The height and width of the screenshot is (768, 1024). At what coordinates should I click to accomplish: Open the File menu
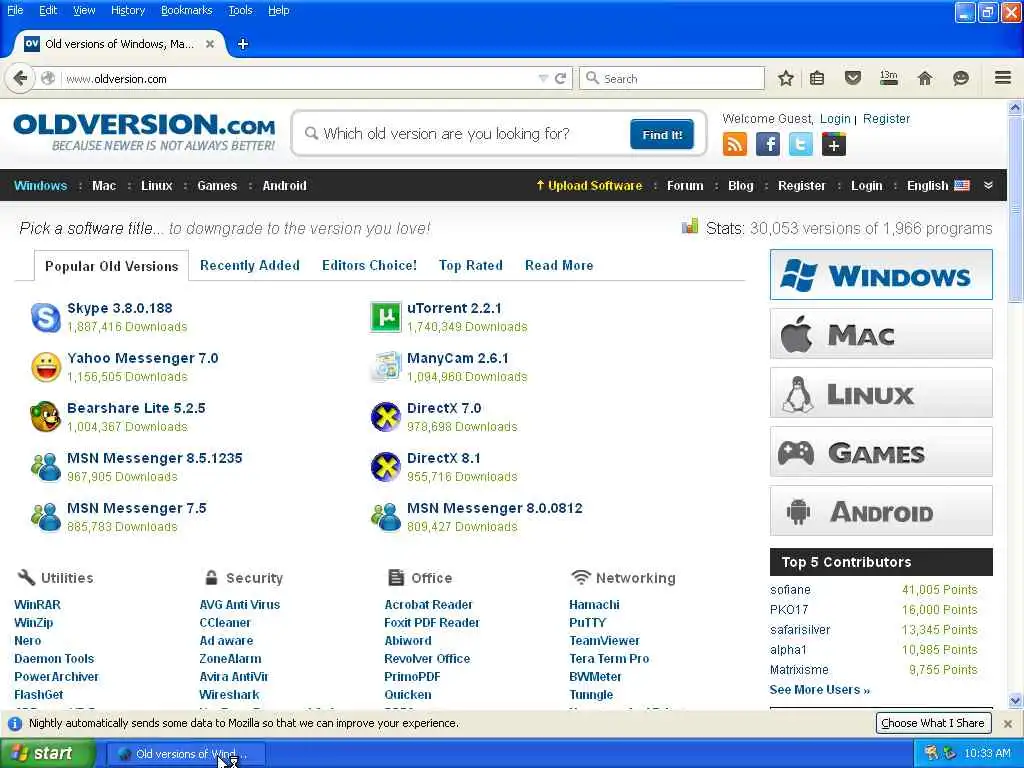click(x=15, y=10)
